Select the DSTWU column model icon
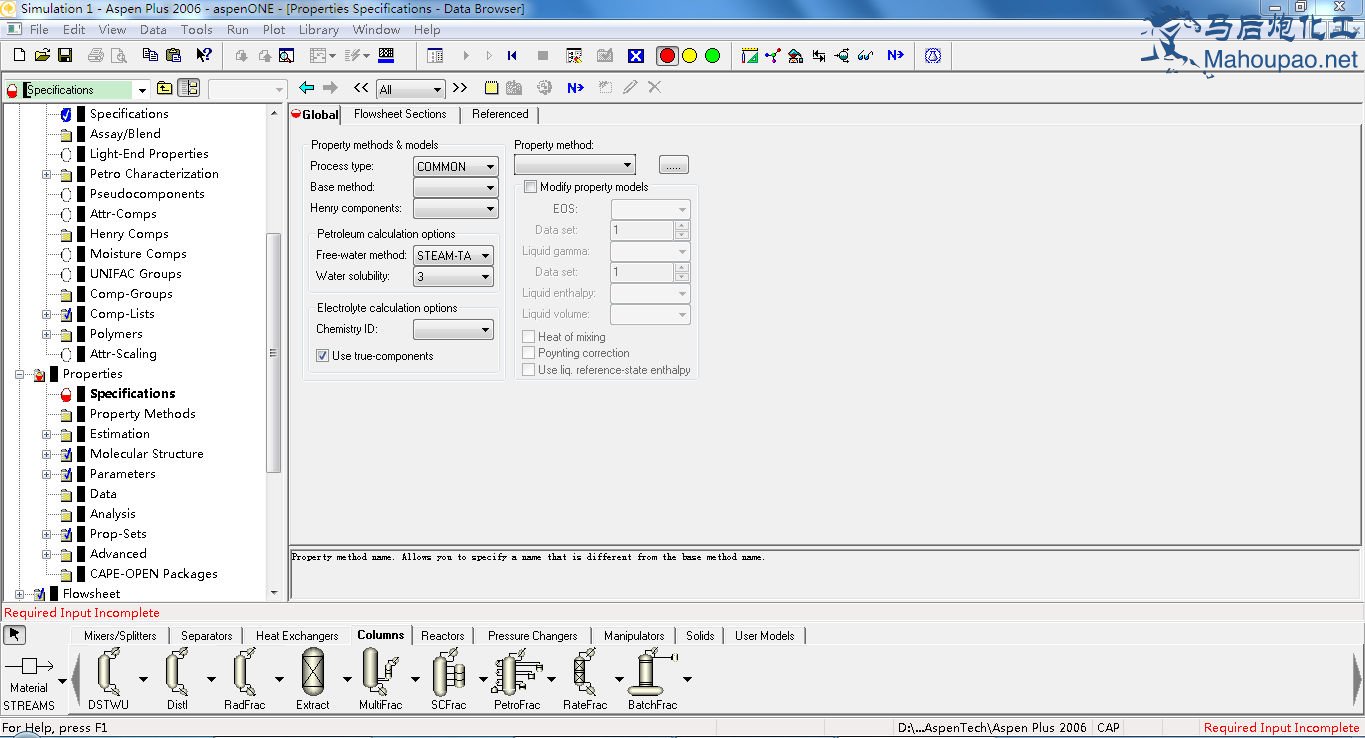The image size is (1365, 738). pyautogui.click(x=108, y=671)
